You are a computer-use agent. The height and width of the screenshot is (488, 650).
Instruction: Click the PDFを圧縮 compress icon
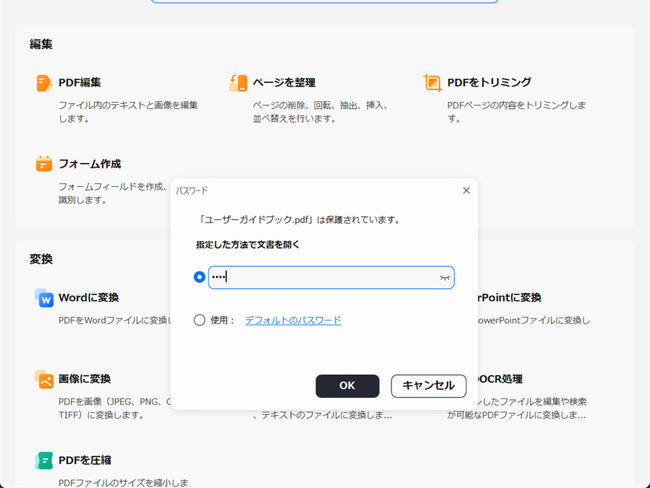(44, 460)
